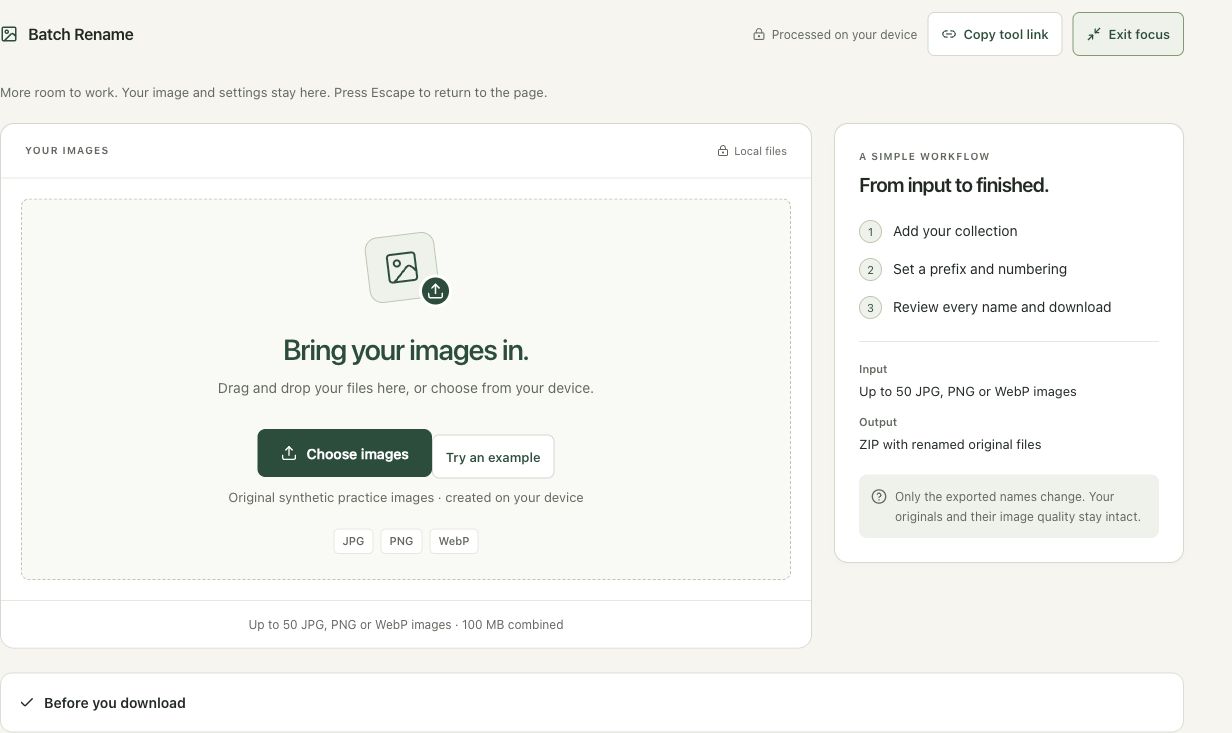Copy the tool link

[x=995, y=34]
